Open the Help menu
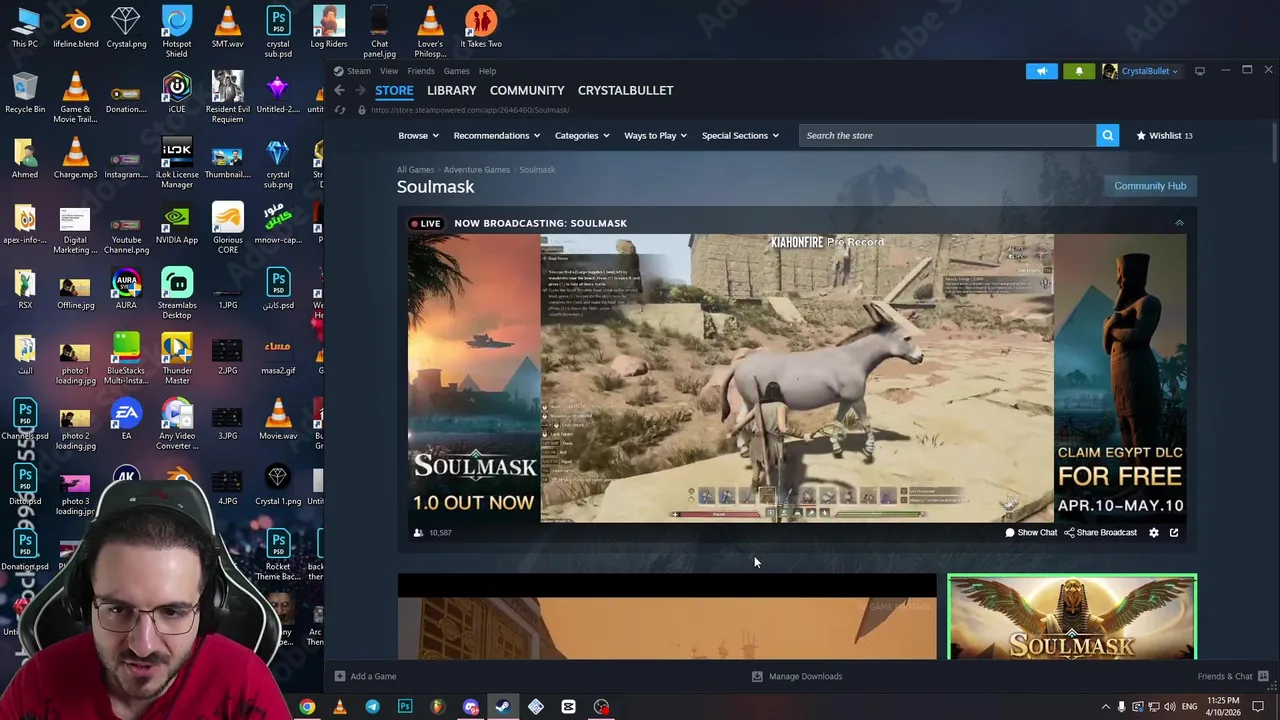This screenshot has width=1280, height=720. (x=487, y=71)
